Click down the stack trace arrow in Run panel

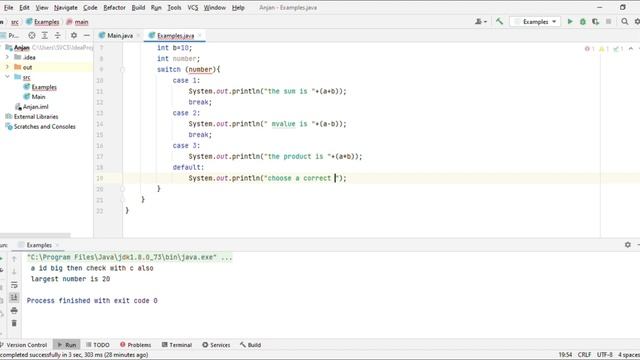tap(14, 271)
